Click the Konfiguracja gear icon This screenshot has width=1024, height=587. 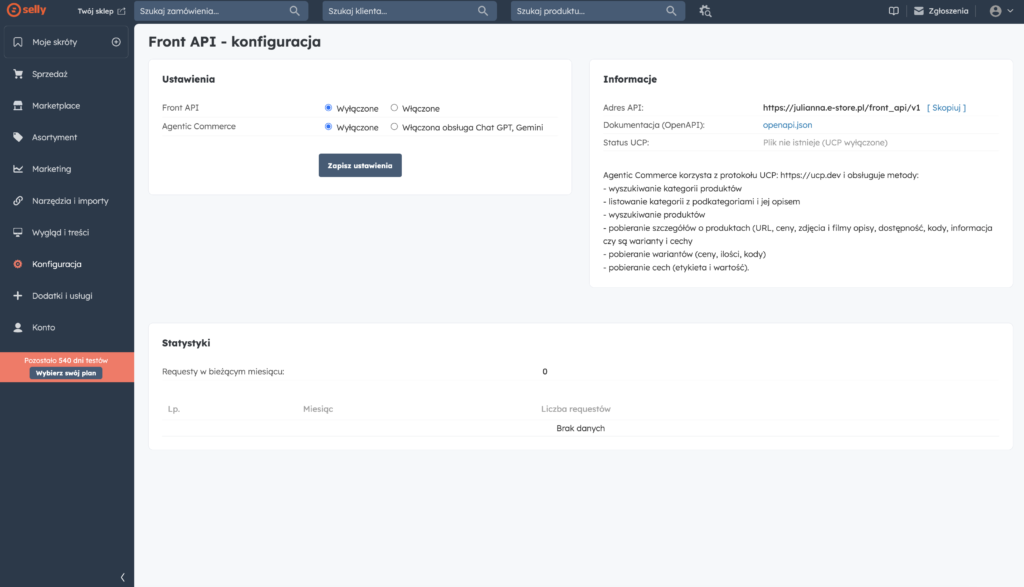coord(18,264)
